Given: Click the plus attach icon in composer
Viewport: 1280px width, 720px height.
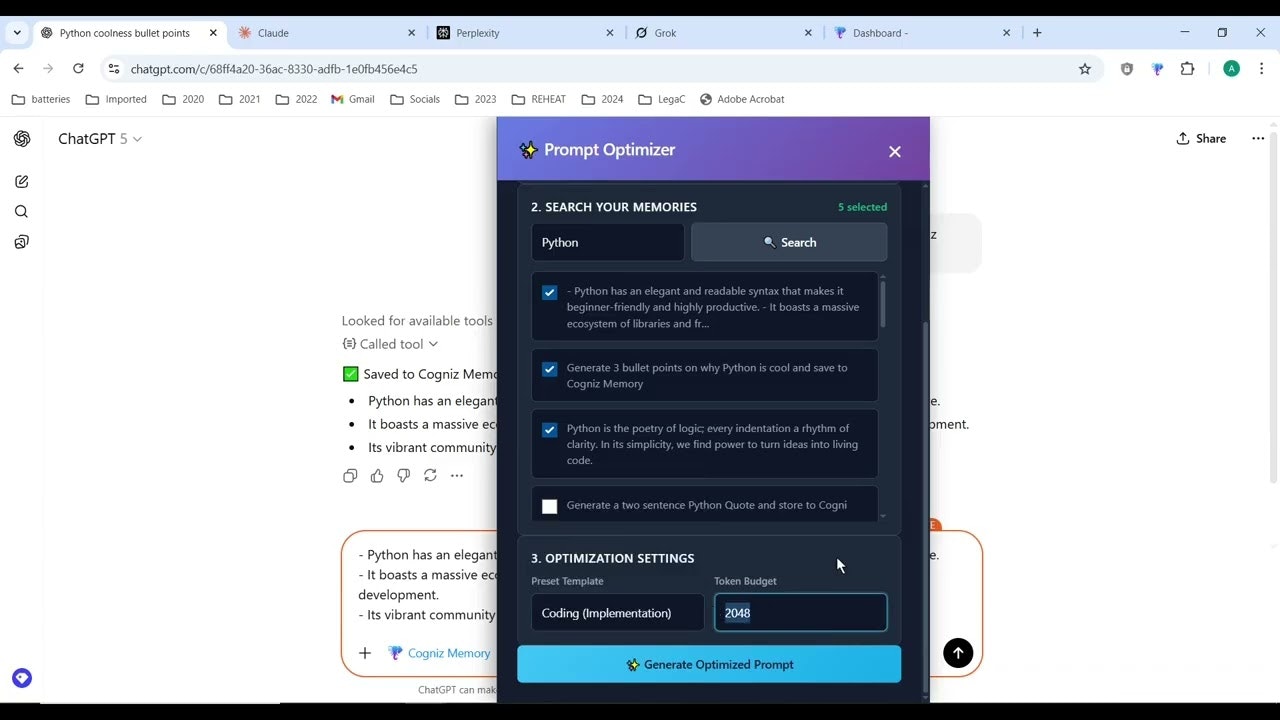Looking at the screenshot, I should click(365, 653).
